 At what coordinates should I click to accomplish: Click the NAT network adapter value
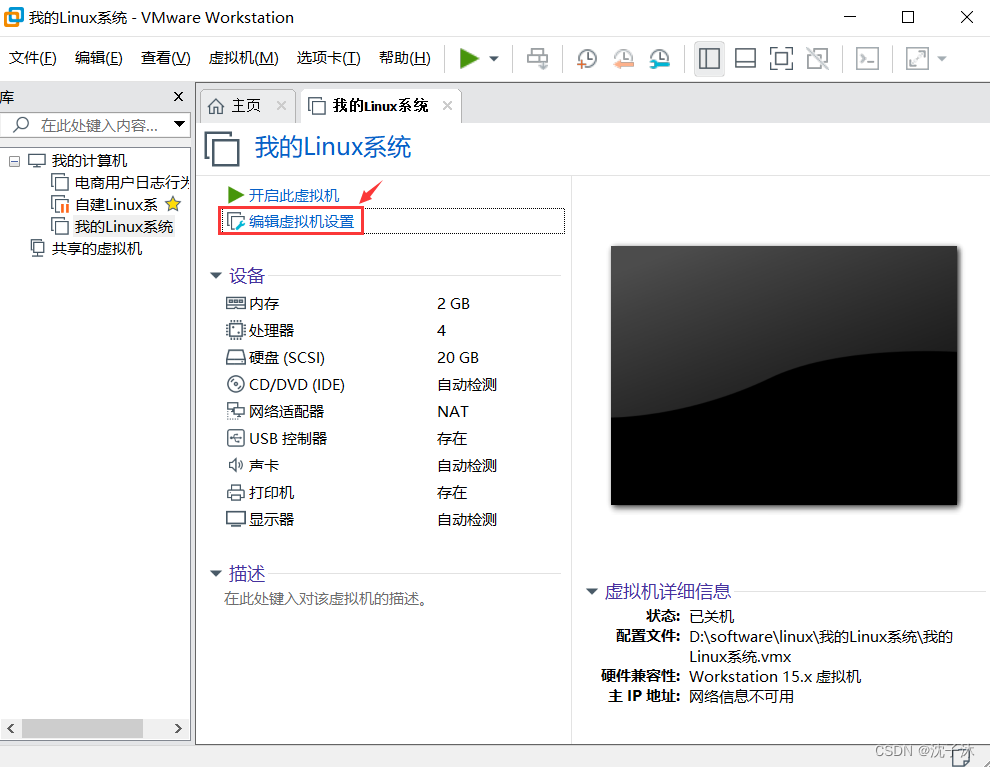[453, 412]
